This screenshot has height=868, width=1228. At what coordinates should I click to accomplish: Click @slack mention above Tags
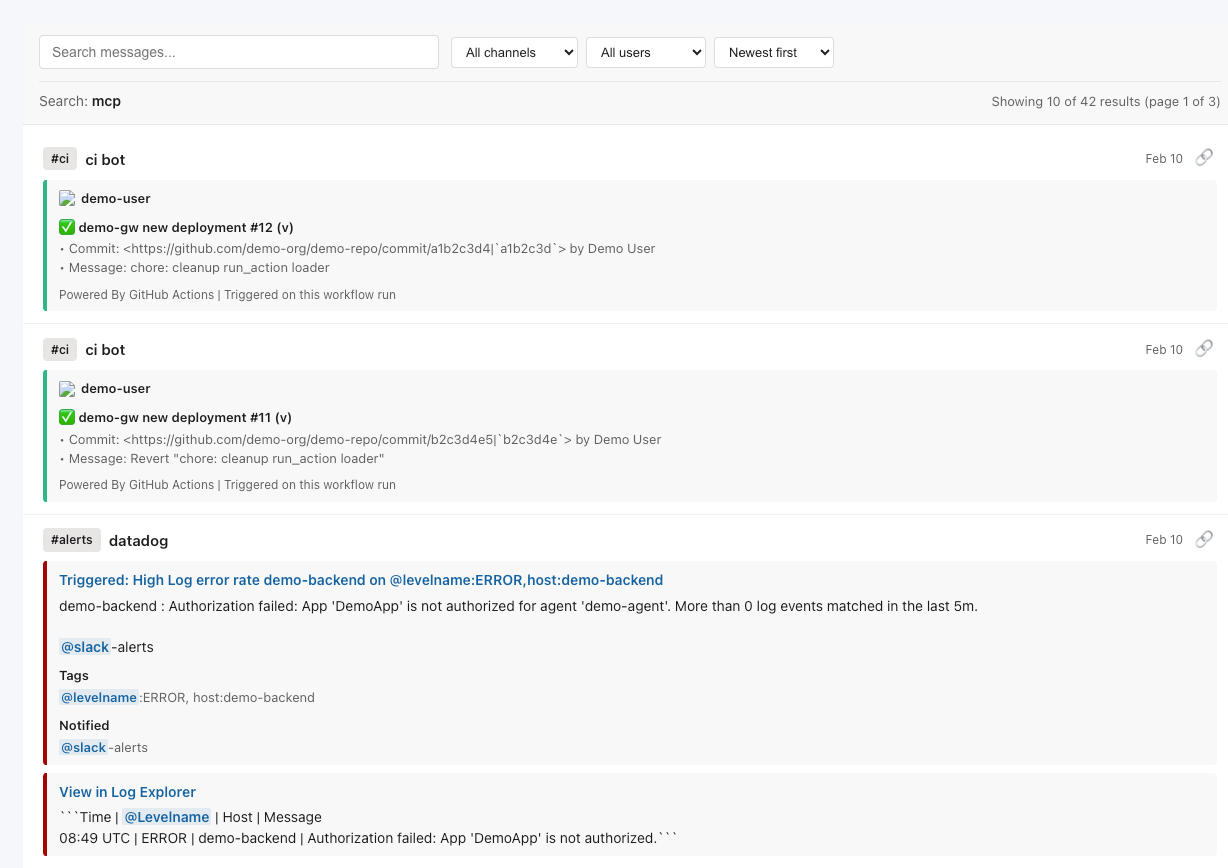[85, 647]
